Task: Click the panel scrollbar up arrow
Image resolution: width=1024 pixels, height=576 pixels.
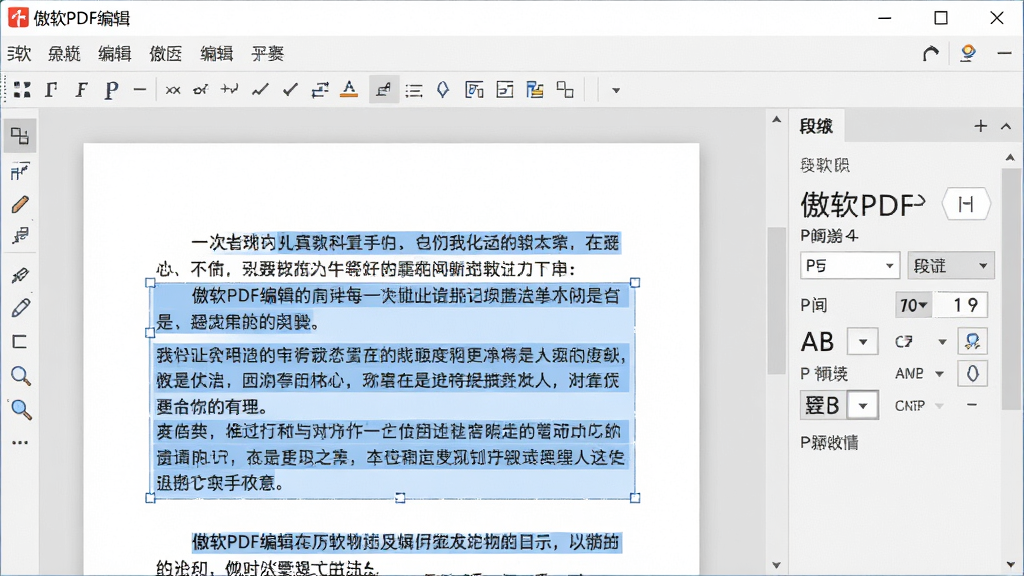Action: coord(1010,157)
